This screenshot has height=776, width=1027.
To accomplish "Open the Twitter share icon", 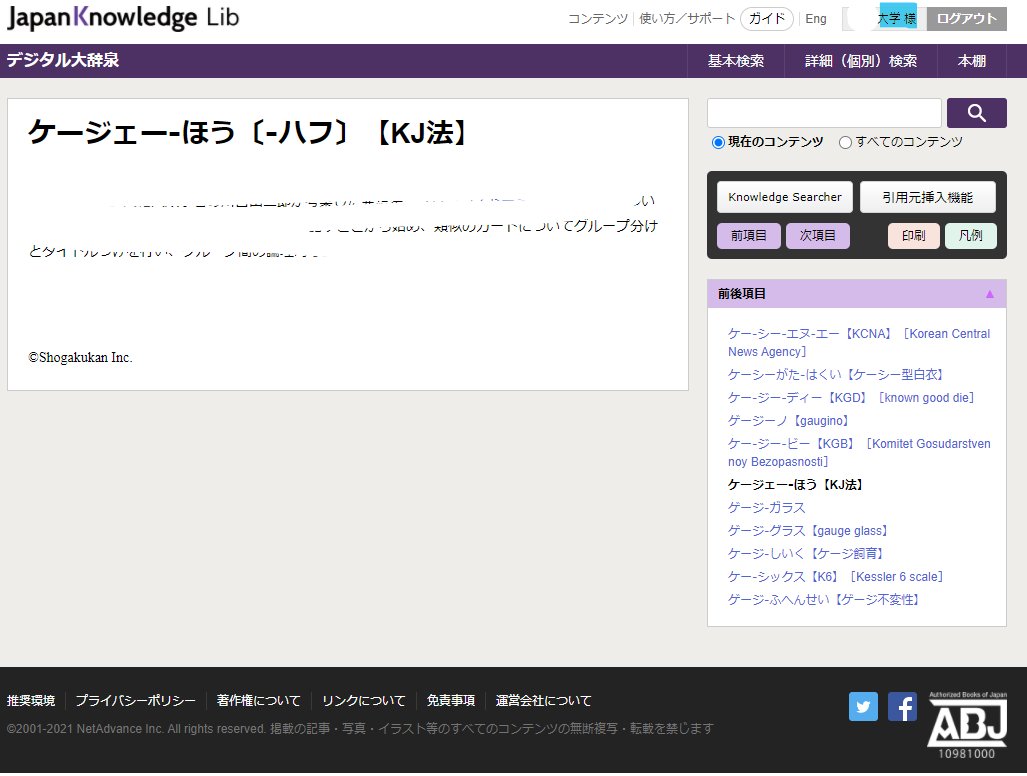I will click(863, 707).
